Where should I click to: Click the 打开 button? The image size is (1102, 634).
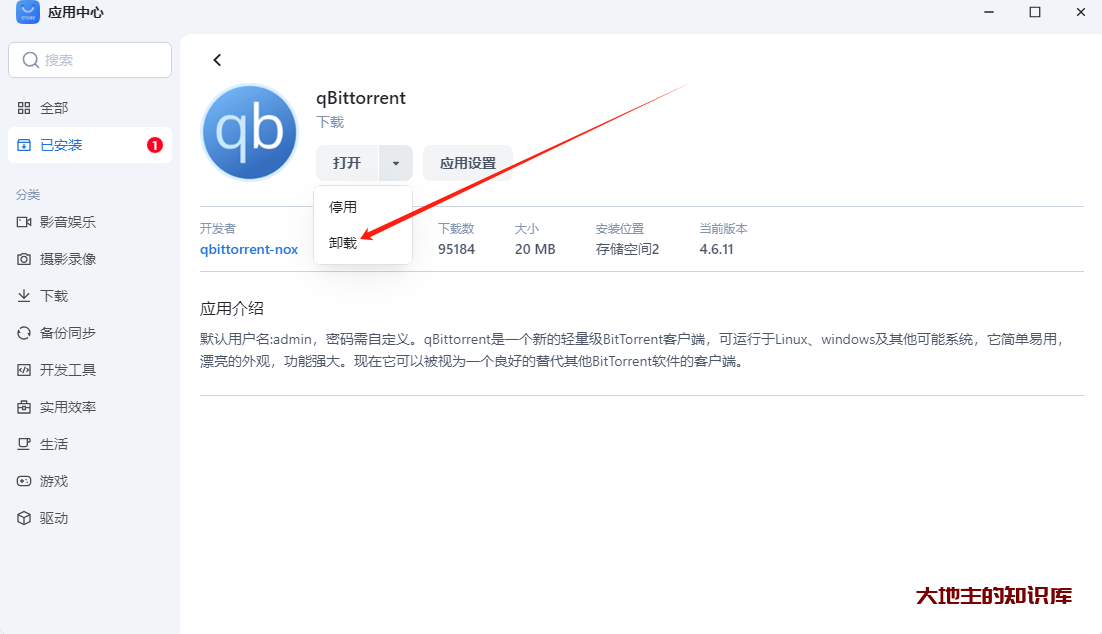(346, 163)
